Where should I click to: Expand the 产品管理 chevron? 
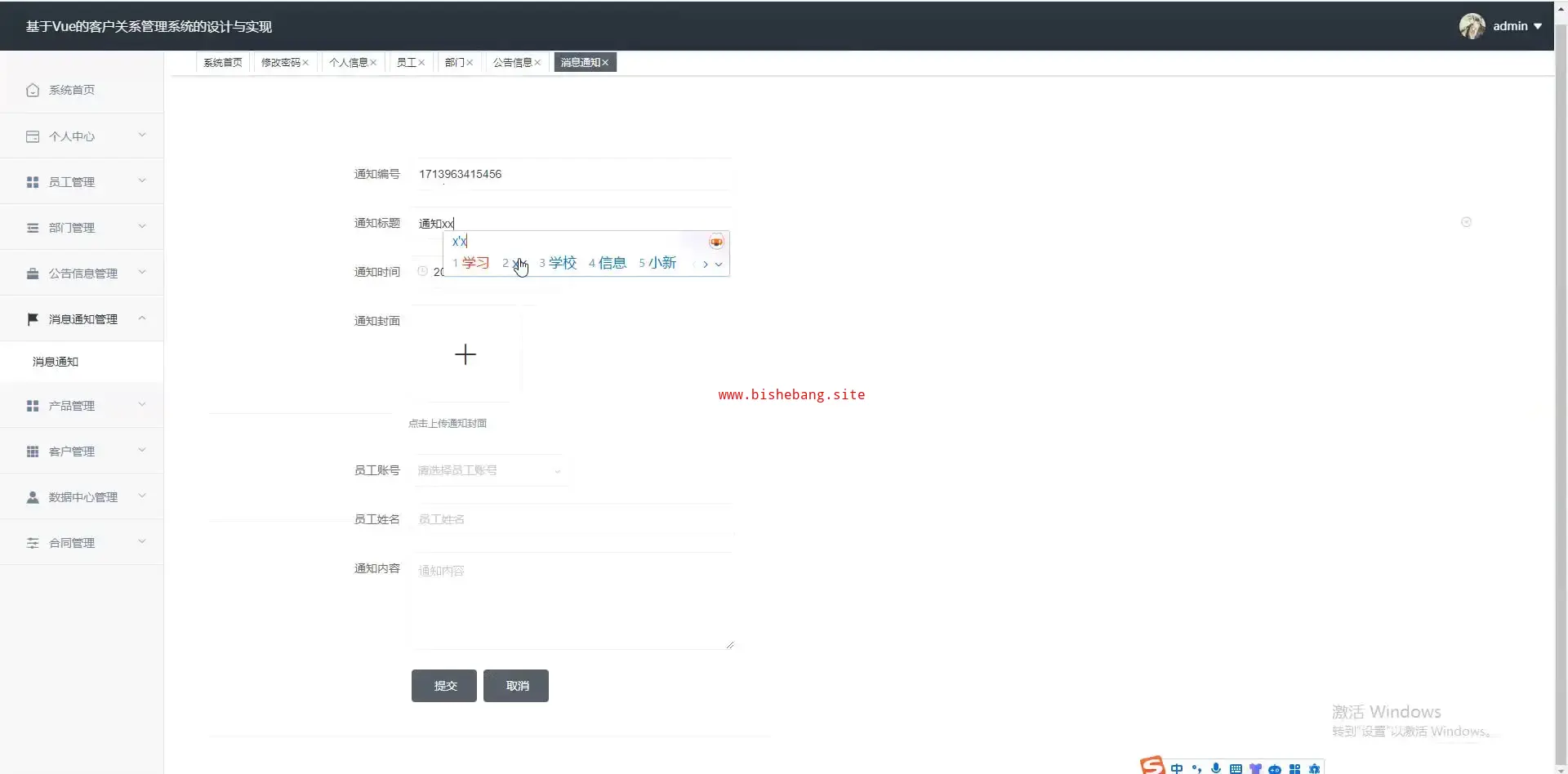142,405
